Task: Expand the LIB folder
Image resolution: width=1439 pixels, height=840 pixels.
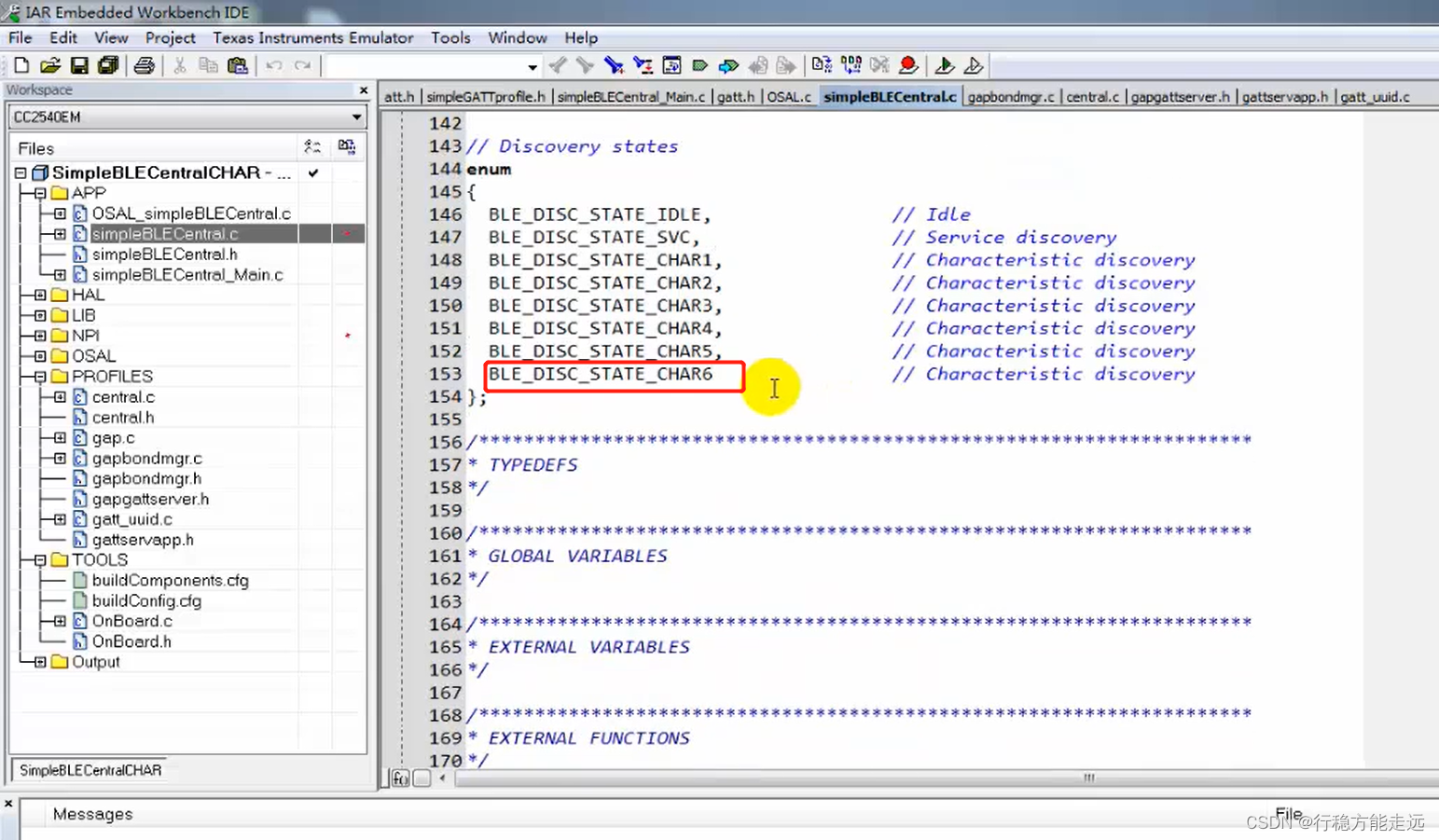Action: (x=40, y=316)
